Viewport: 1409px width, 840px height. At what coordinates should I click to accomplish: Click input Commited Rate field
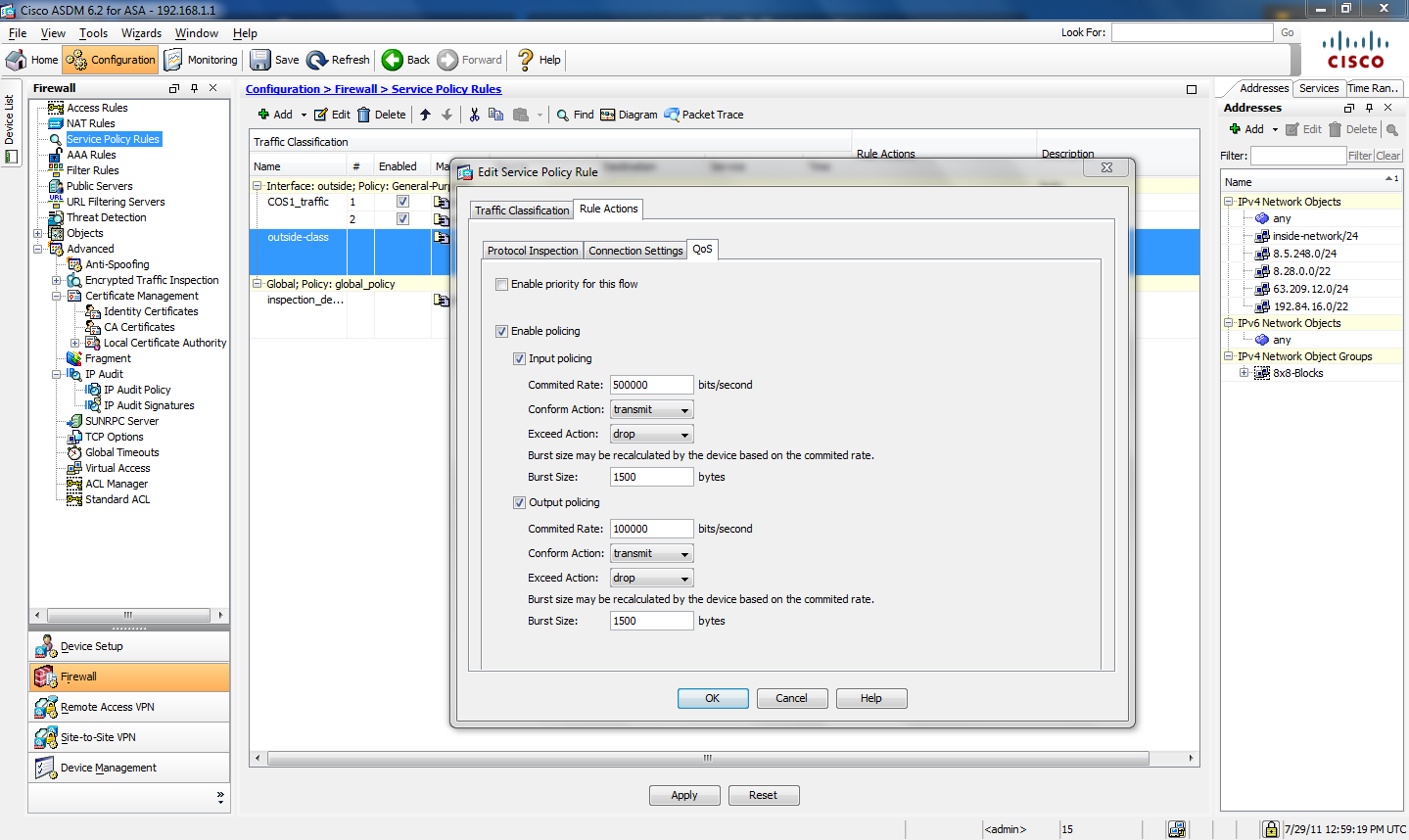pyautogui.click(x=652, y=385)
